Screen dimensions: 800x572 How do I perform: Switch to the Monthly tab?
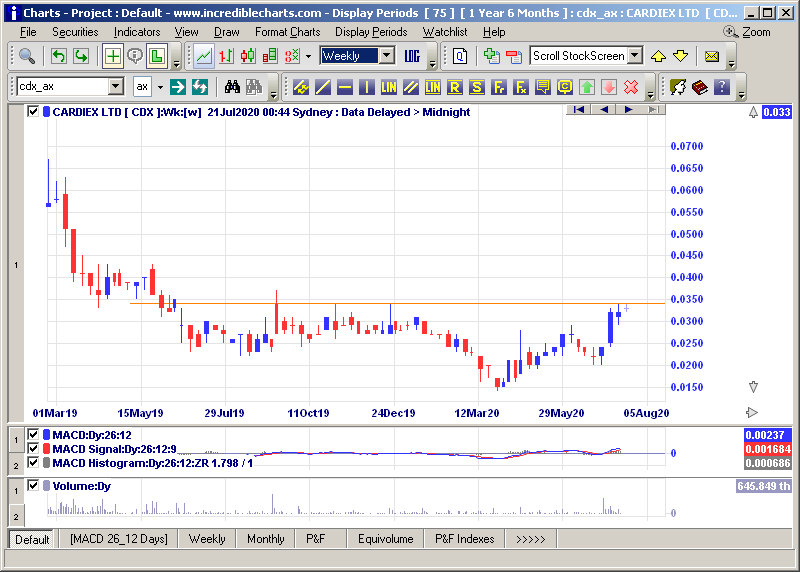[266, 539]
